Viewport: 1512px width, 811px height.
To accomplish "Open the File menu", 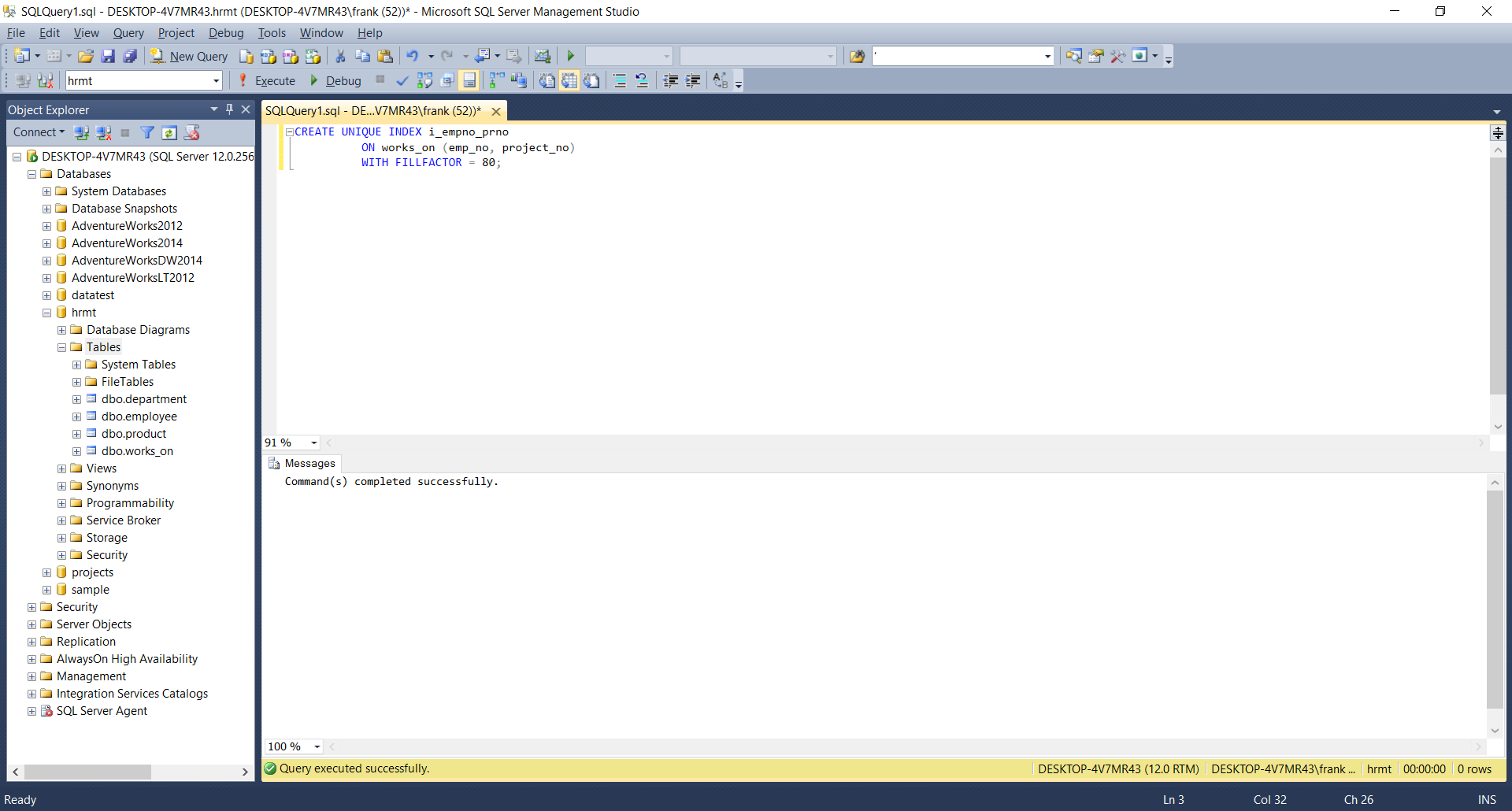I will click(16, 32).
